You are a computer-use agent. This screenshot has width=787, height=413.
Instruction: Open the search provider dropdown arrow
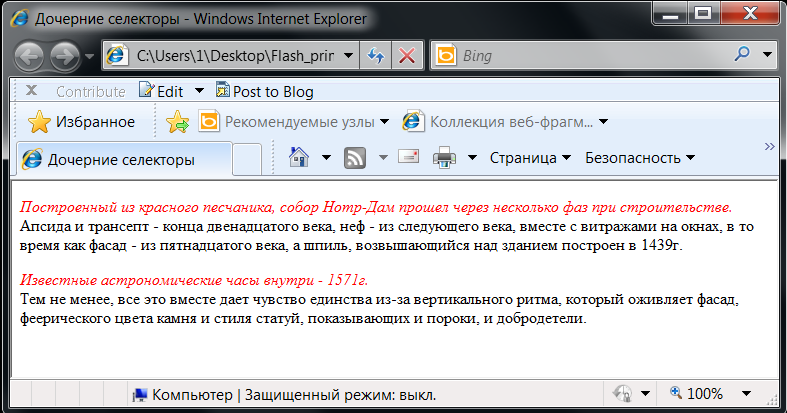767,55
